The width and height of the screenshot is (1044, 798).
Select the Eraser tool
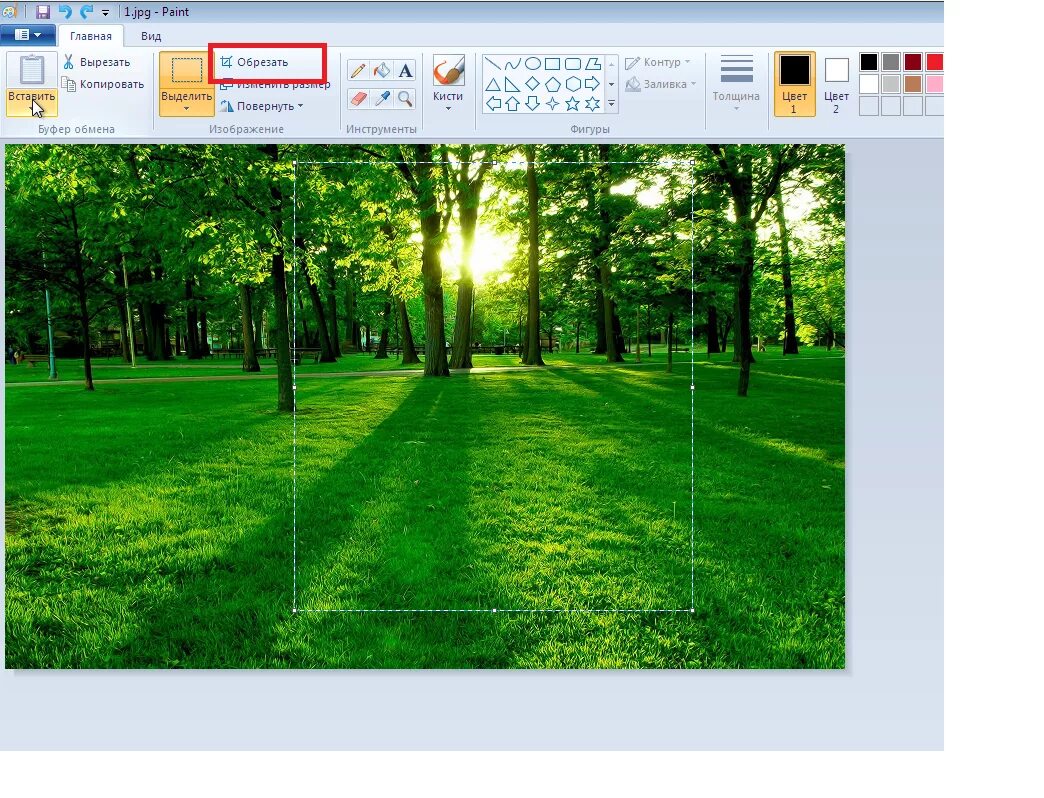358,99
